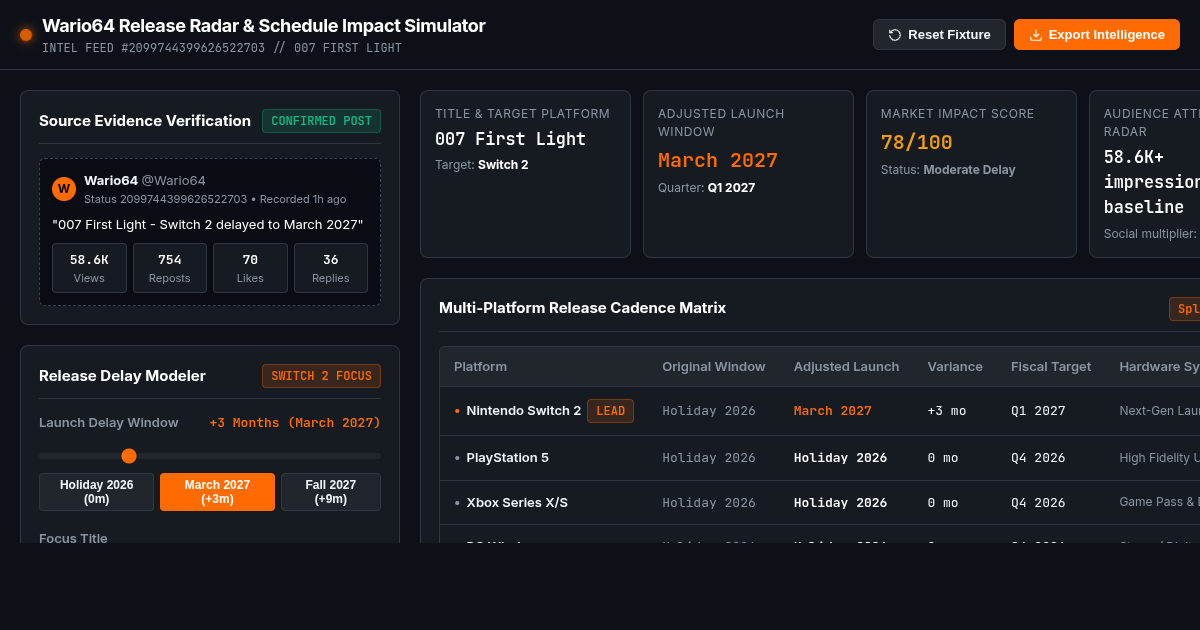Click the 70 Likes stat box

click(x=250, y=268)
